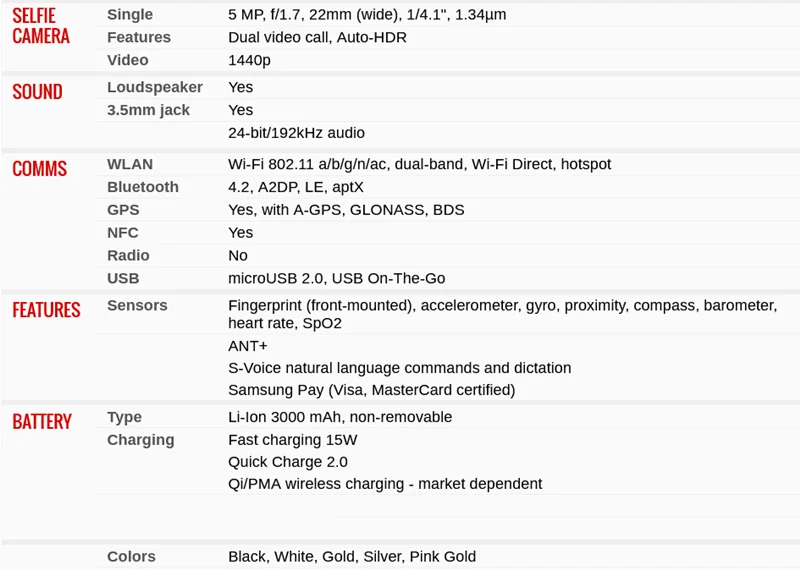Image resolution: width=800 pixels, height=570 pixels.
Task: Click the NFC label
Action: click(x=123, y=233)
